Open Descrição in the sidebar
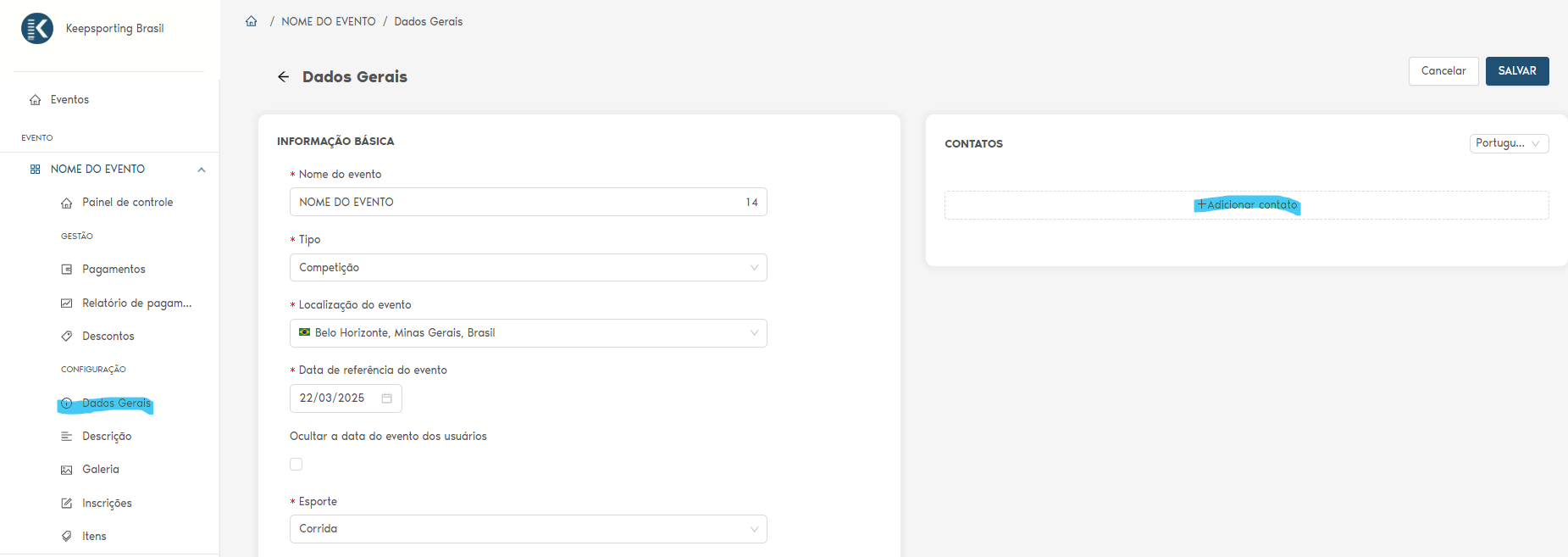This screenshot has width=1568, height=557. (107, 437)
